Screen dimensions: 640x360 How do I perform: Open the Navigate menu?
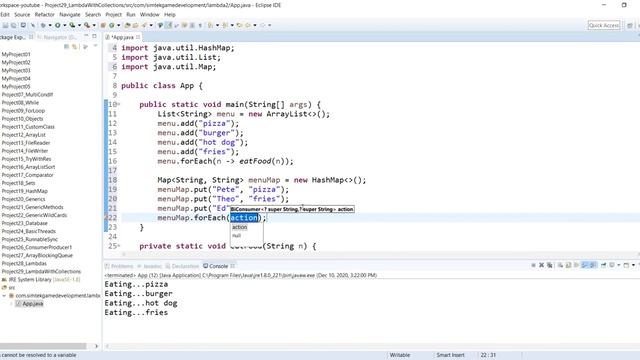point(70,15)
